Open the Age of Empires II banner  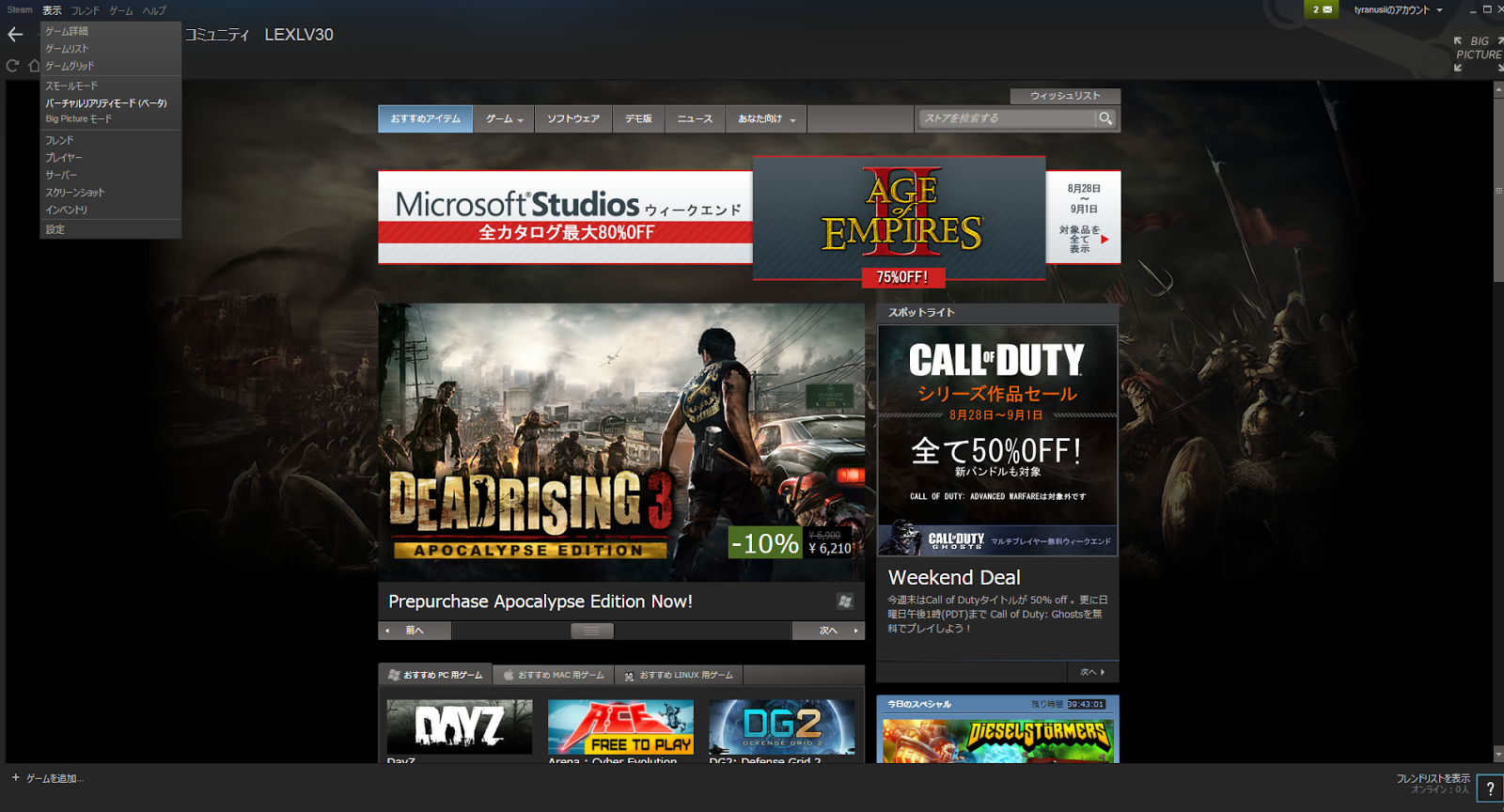click(900, 219)
